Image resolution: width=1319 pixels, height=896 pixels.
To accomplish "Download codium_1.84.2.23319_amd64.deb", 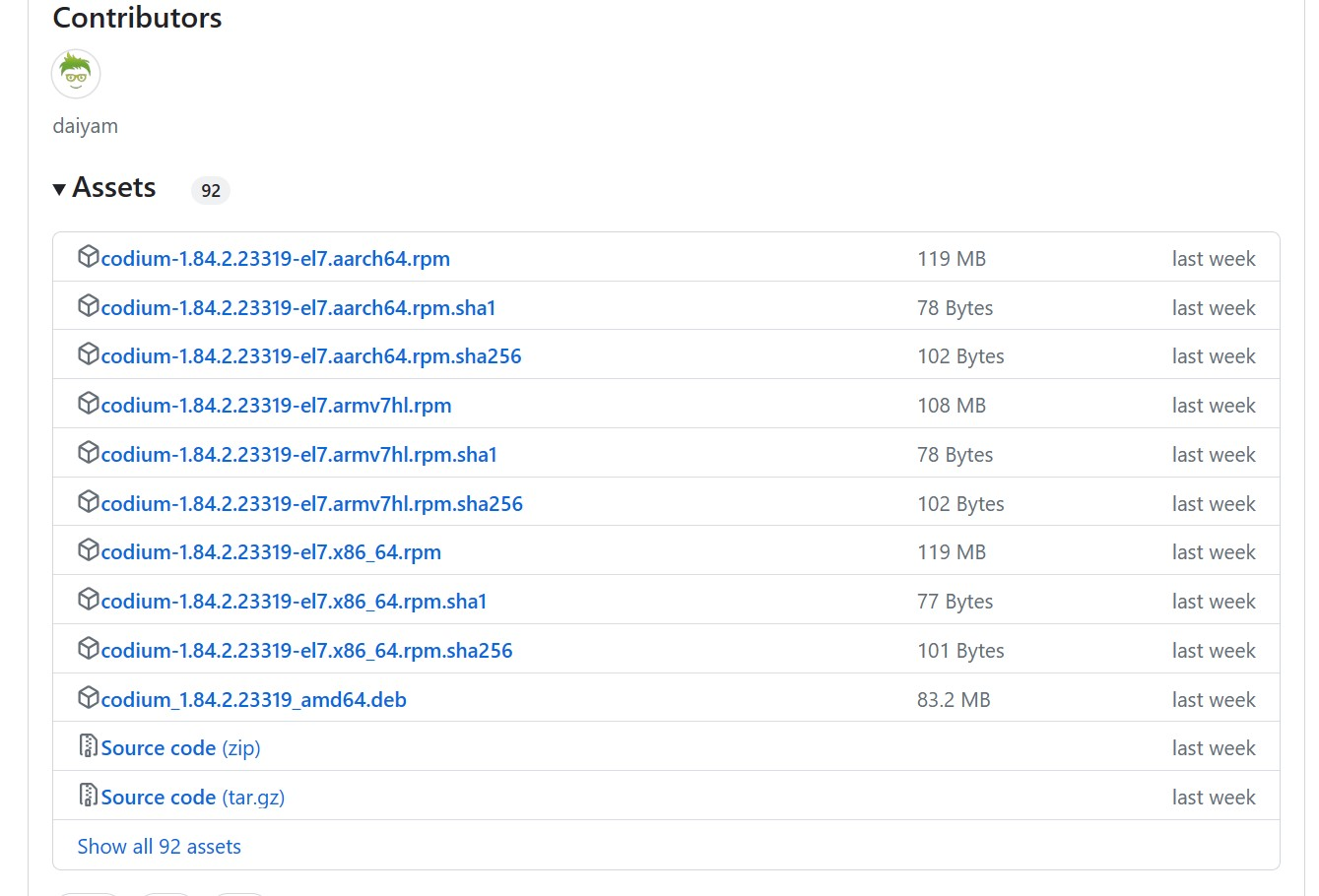I will 254,700.
